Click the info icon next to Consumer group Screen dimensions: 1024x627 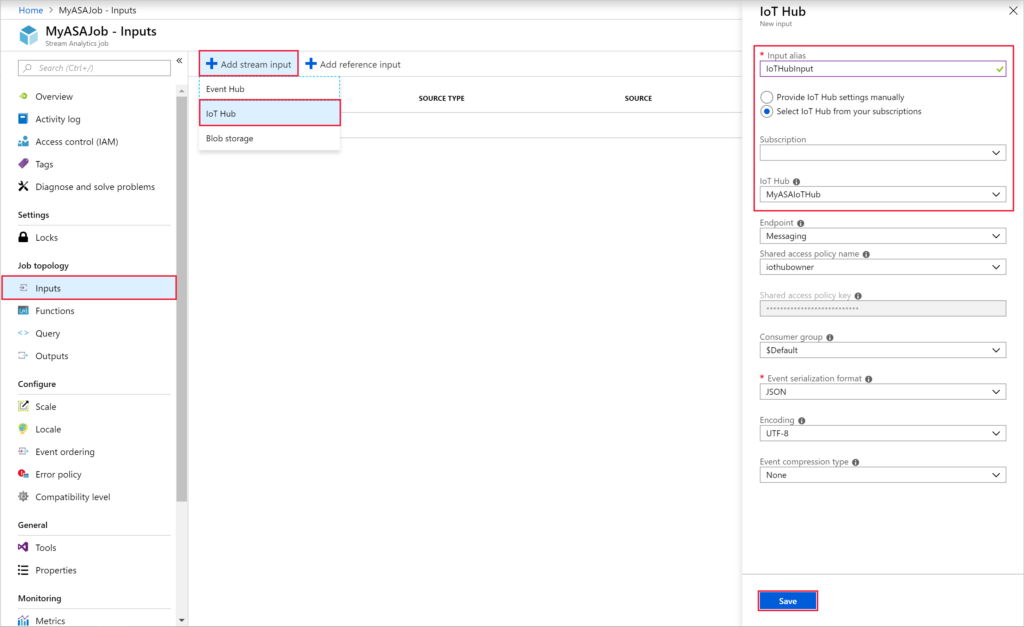click(x=830, y=338)
